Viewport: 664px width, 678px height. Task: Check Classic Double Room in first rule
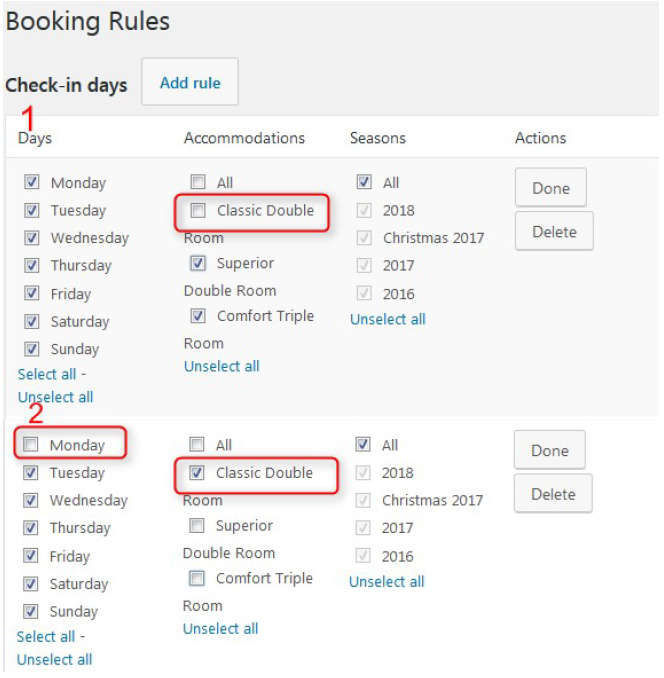click(198, 211)
